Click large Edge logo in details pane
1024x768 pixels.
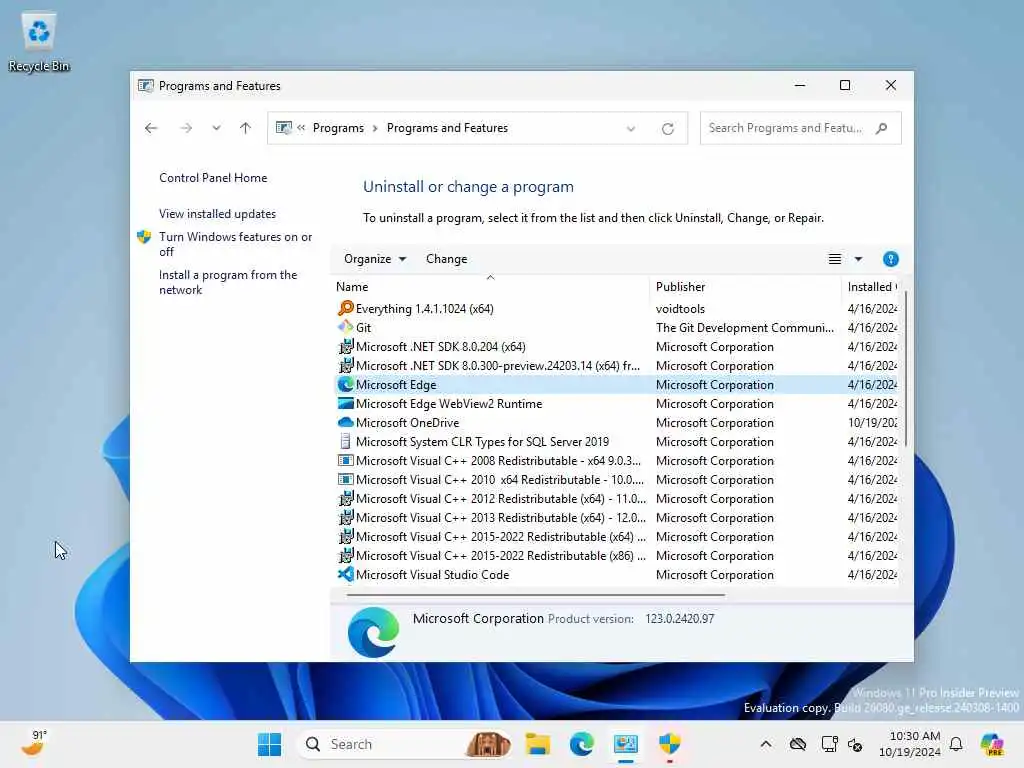point(374,632)
